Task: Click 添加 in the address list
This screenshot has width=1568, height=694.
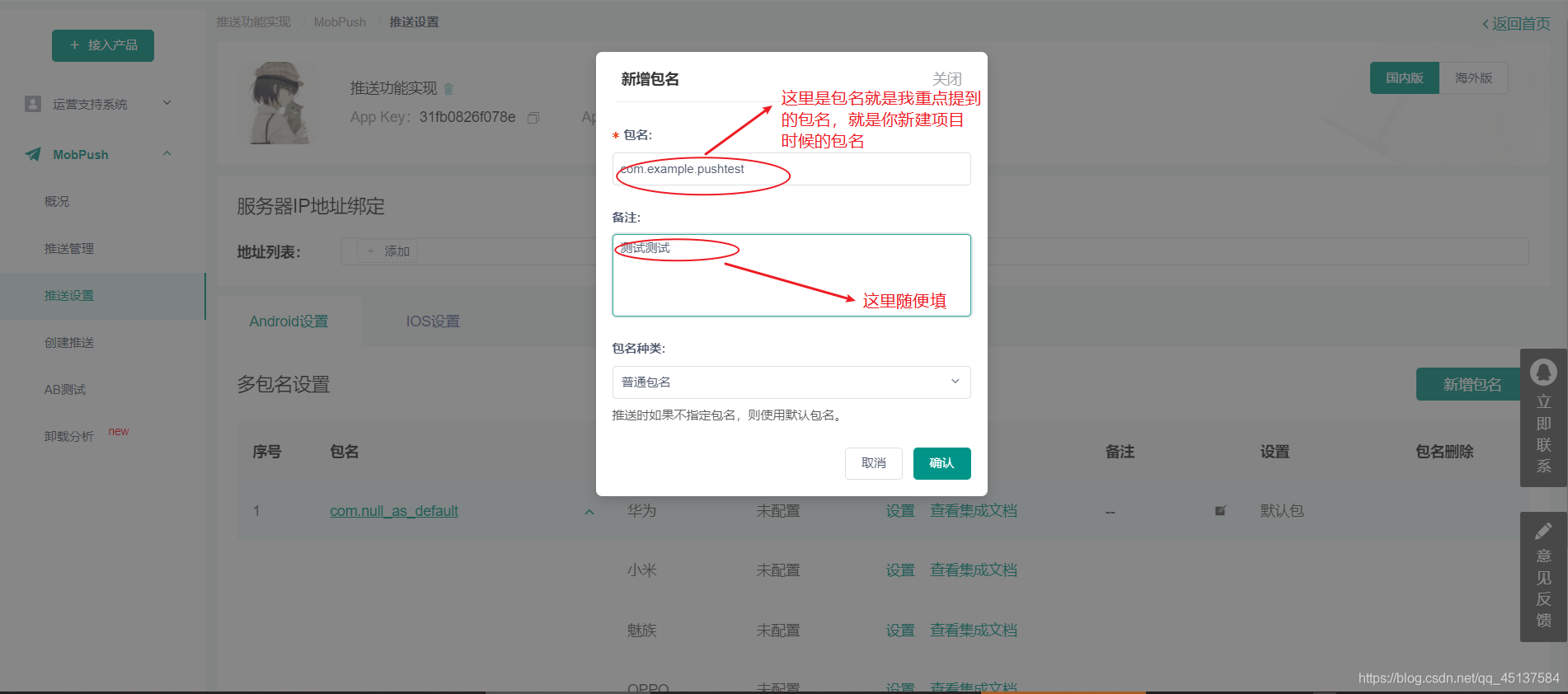Action: tap(387, 251)
